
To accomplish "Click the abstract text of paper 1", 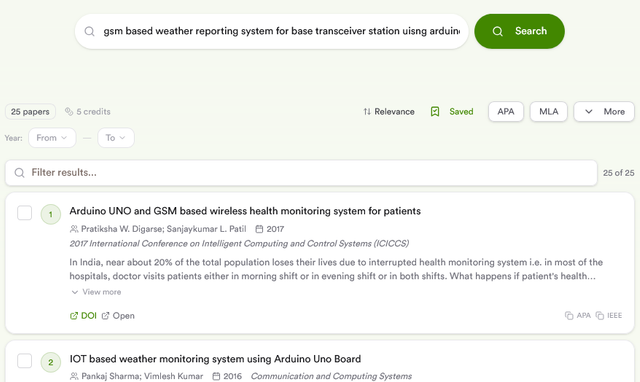I will click(x=336, y=269).
